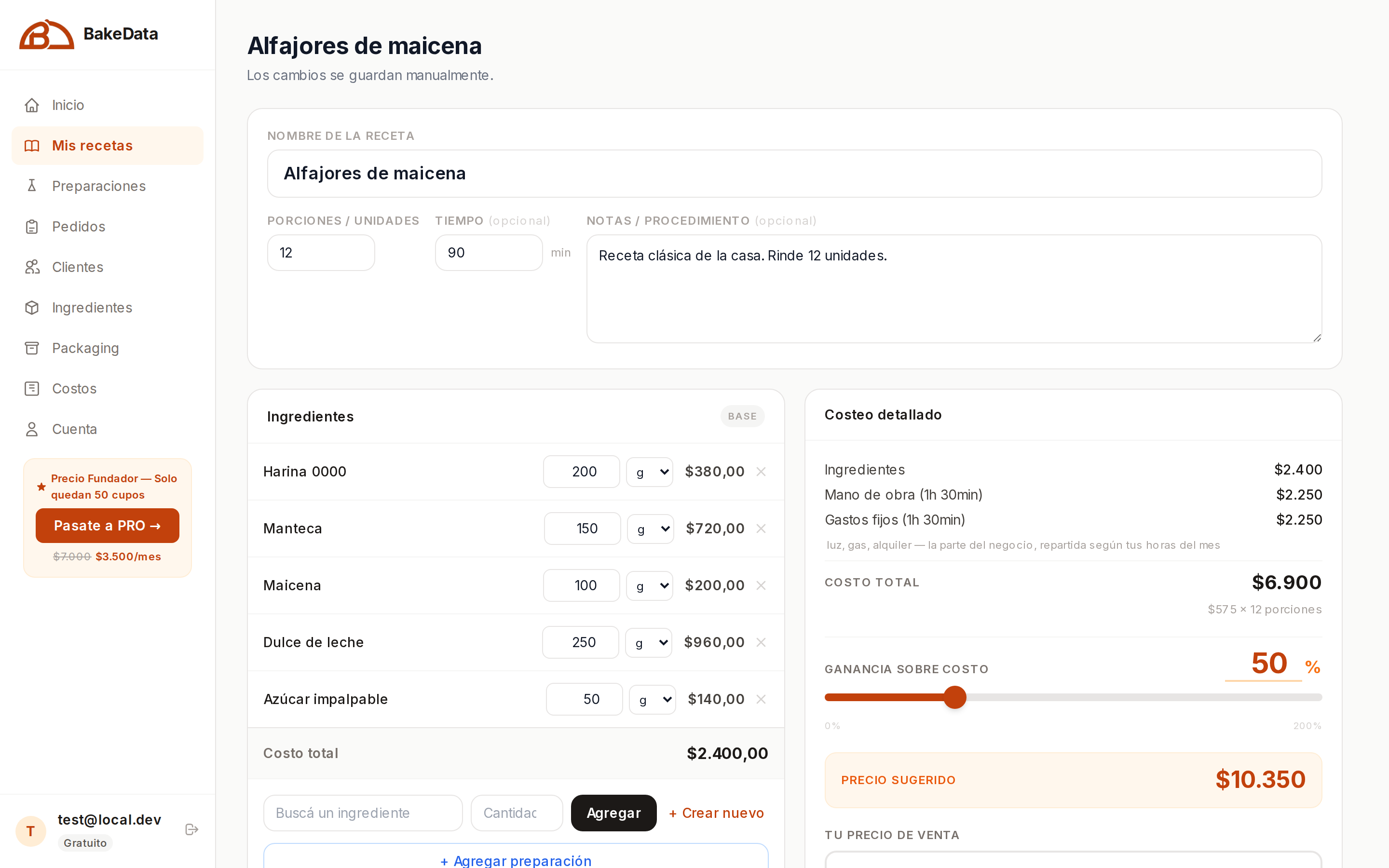Go to Inicio in the sidebar
Image resolution: width=1389 pixels, height=868 pixels.
108,105
